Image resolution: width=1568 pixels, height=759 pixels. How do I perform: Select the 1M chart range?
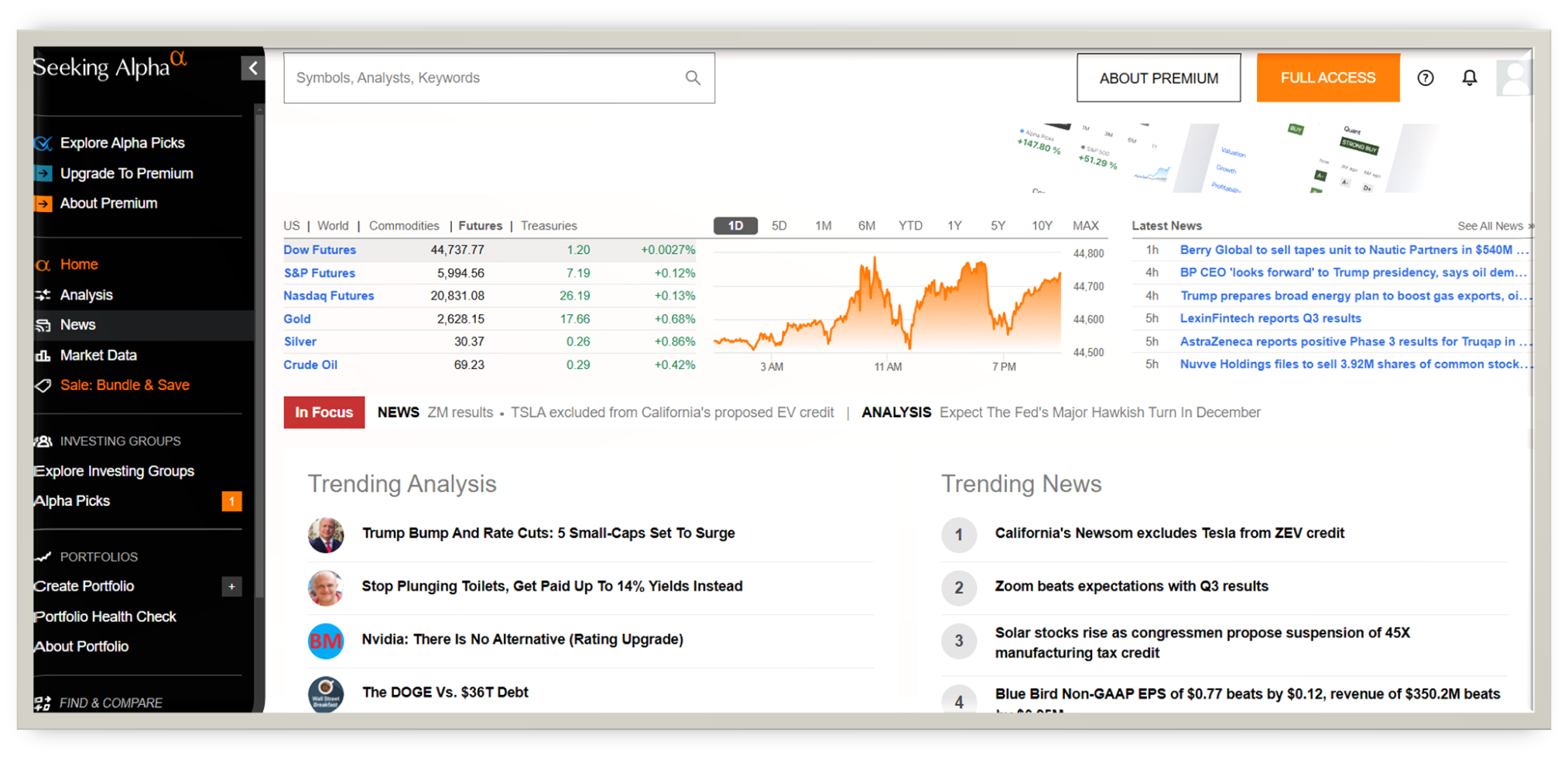(823, 226)
